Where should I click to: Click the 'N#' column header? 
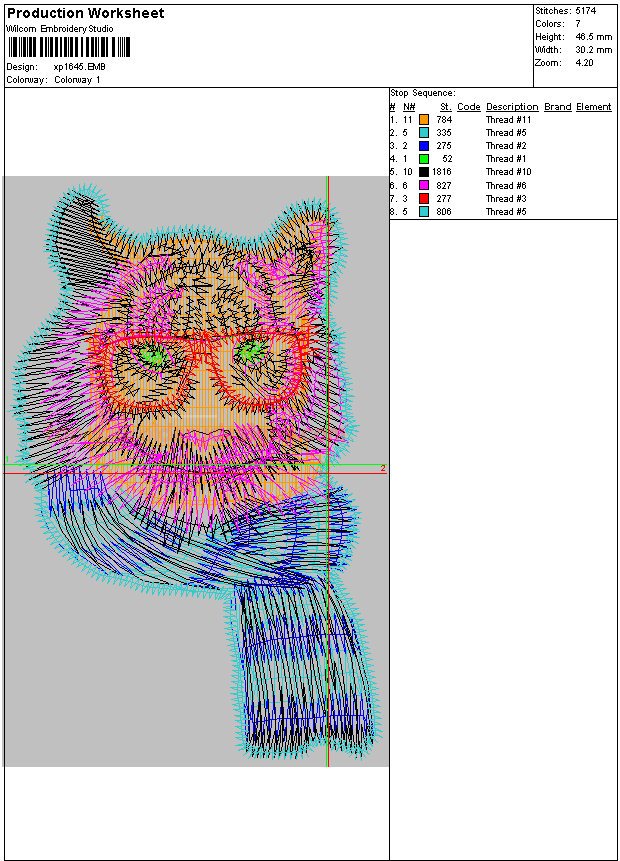point(409,107)
